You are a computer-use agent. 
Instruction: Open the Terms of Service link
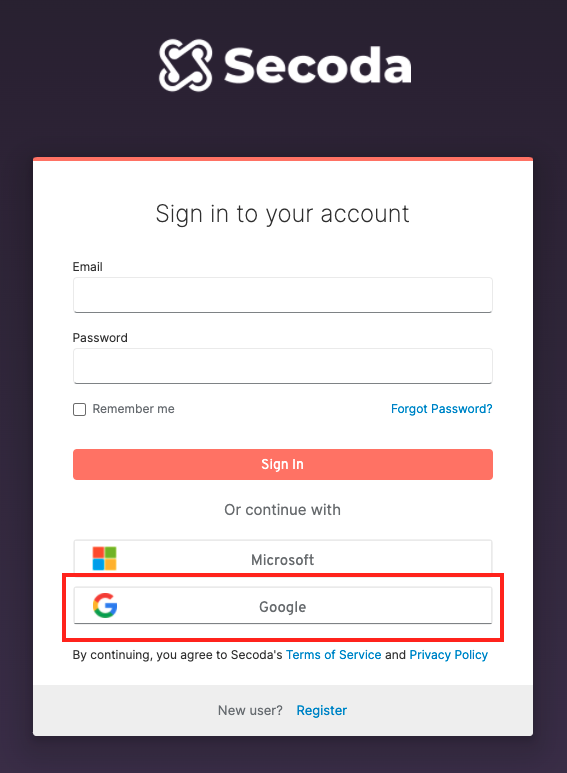(334, 655)
